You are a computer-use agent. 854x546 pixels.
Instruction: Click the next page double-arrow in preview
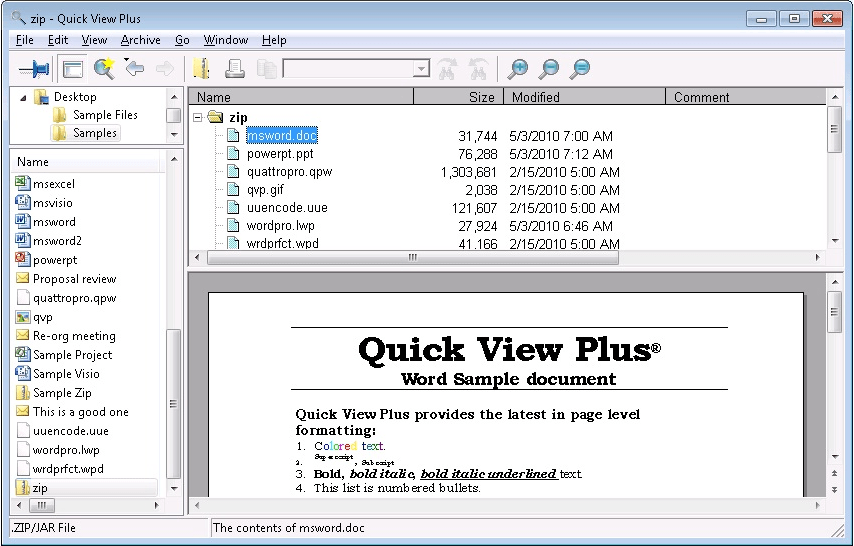click(834, 490)
